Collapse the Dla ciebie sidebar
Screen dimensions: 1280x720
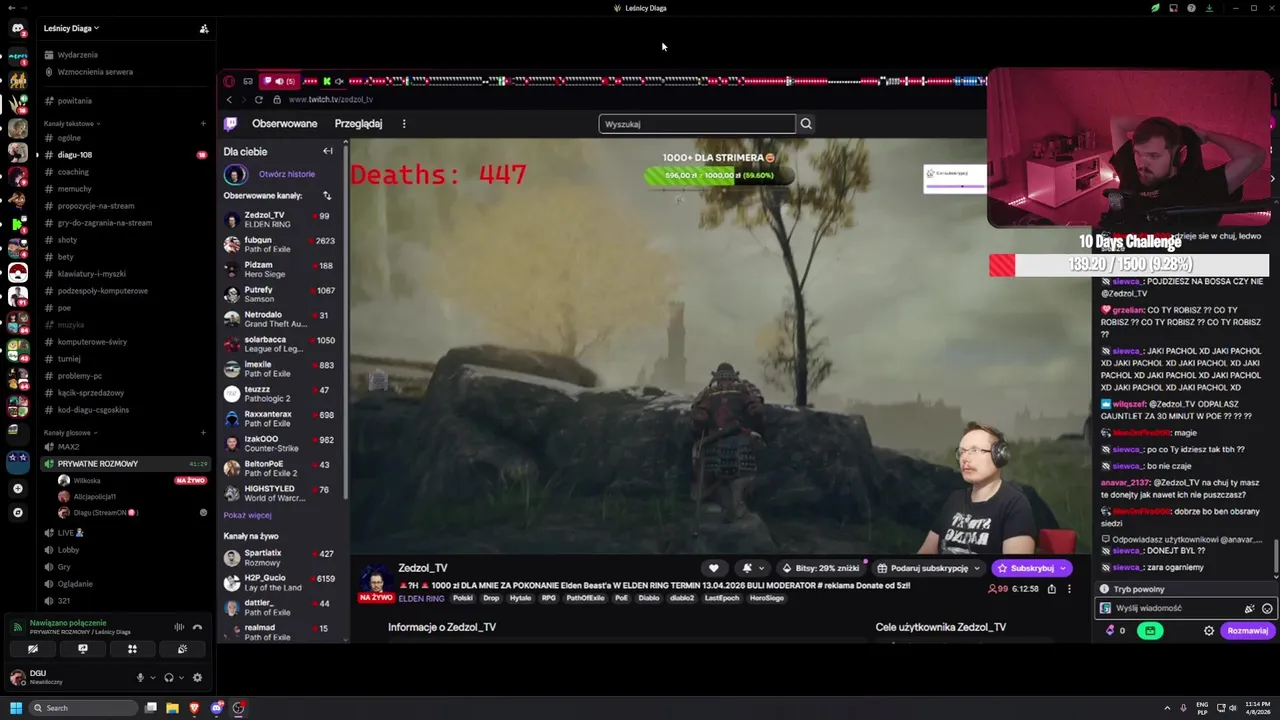tap(327, 151)
